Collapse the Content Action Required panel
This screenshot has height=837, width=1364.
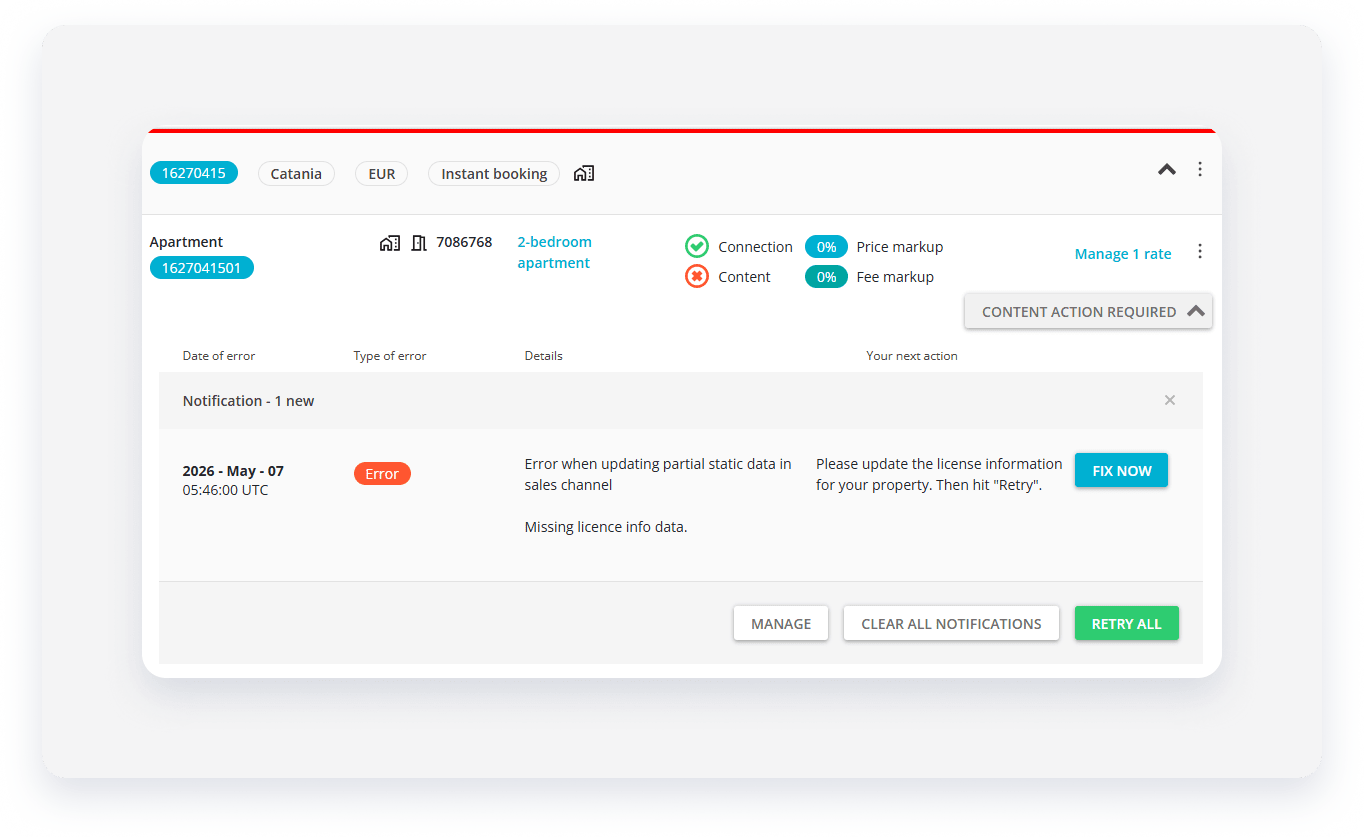1088,311
